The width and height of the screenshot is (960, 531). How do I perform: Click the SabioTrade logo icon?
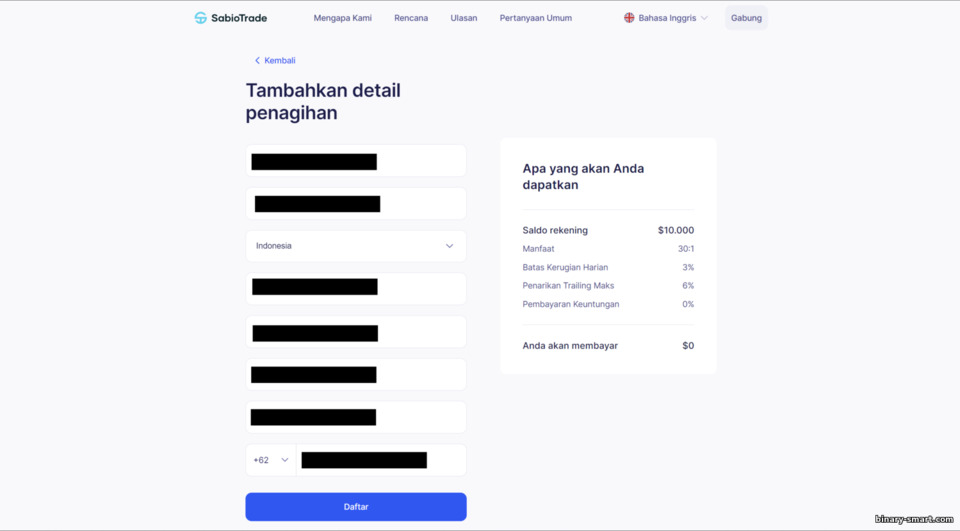[x=200, y=18]
